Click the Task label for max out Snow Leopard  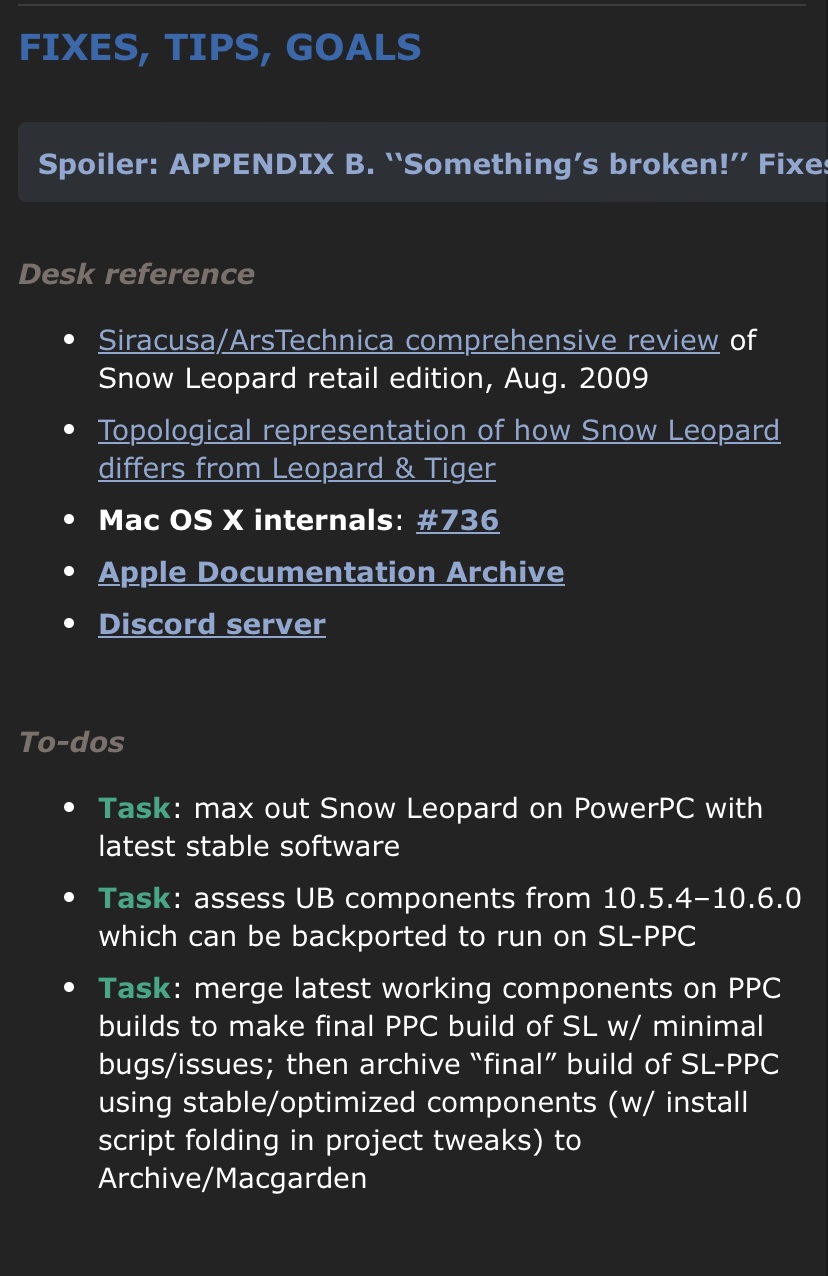coord(135,808)
